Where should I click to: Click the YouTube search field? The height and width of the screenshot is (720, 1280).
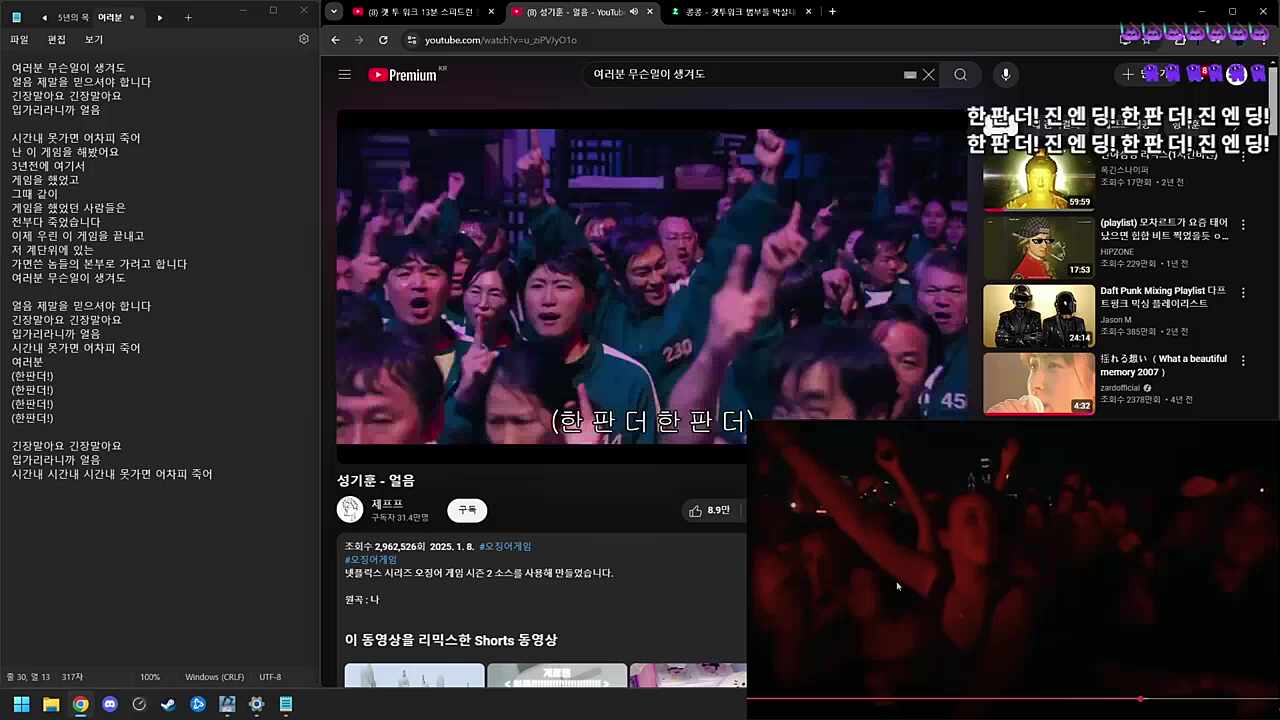[745, 74]
